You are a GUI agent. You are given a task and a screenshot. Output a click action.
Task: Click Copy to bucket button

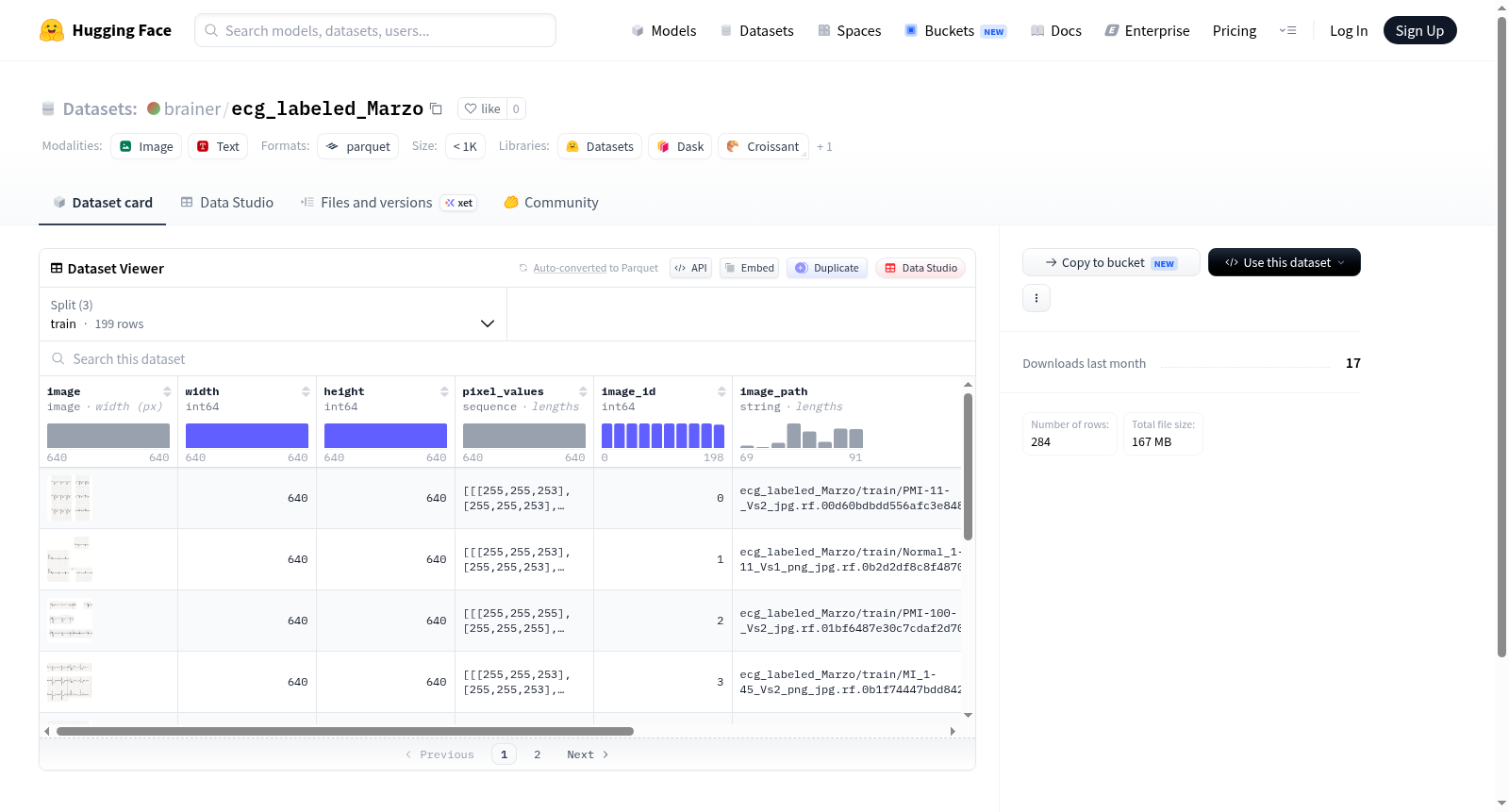click(1111, 262)
